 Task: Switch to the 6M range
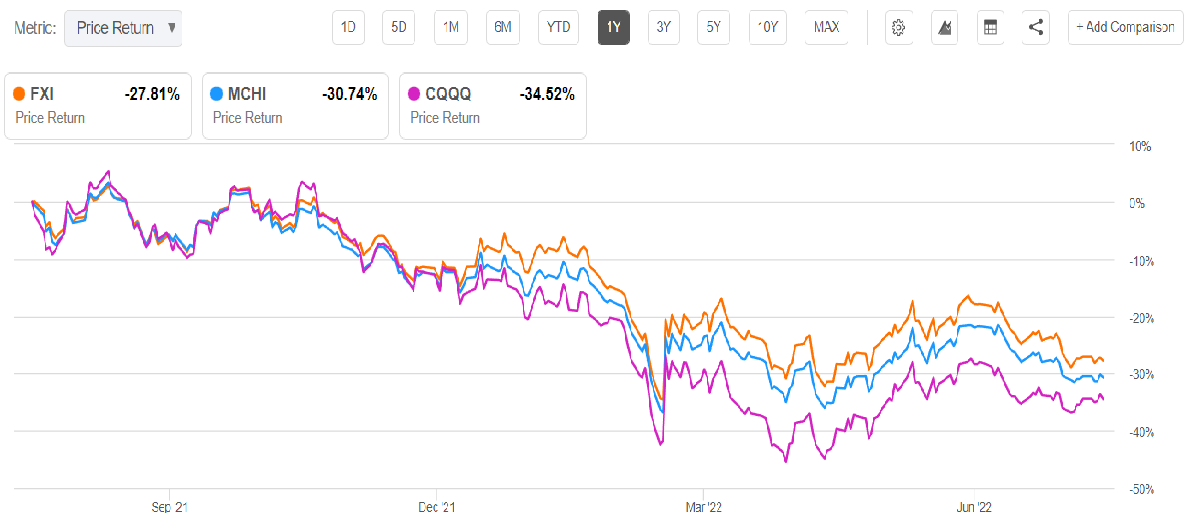point(502,27)
